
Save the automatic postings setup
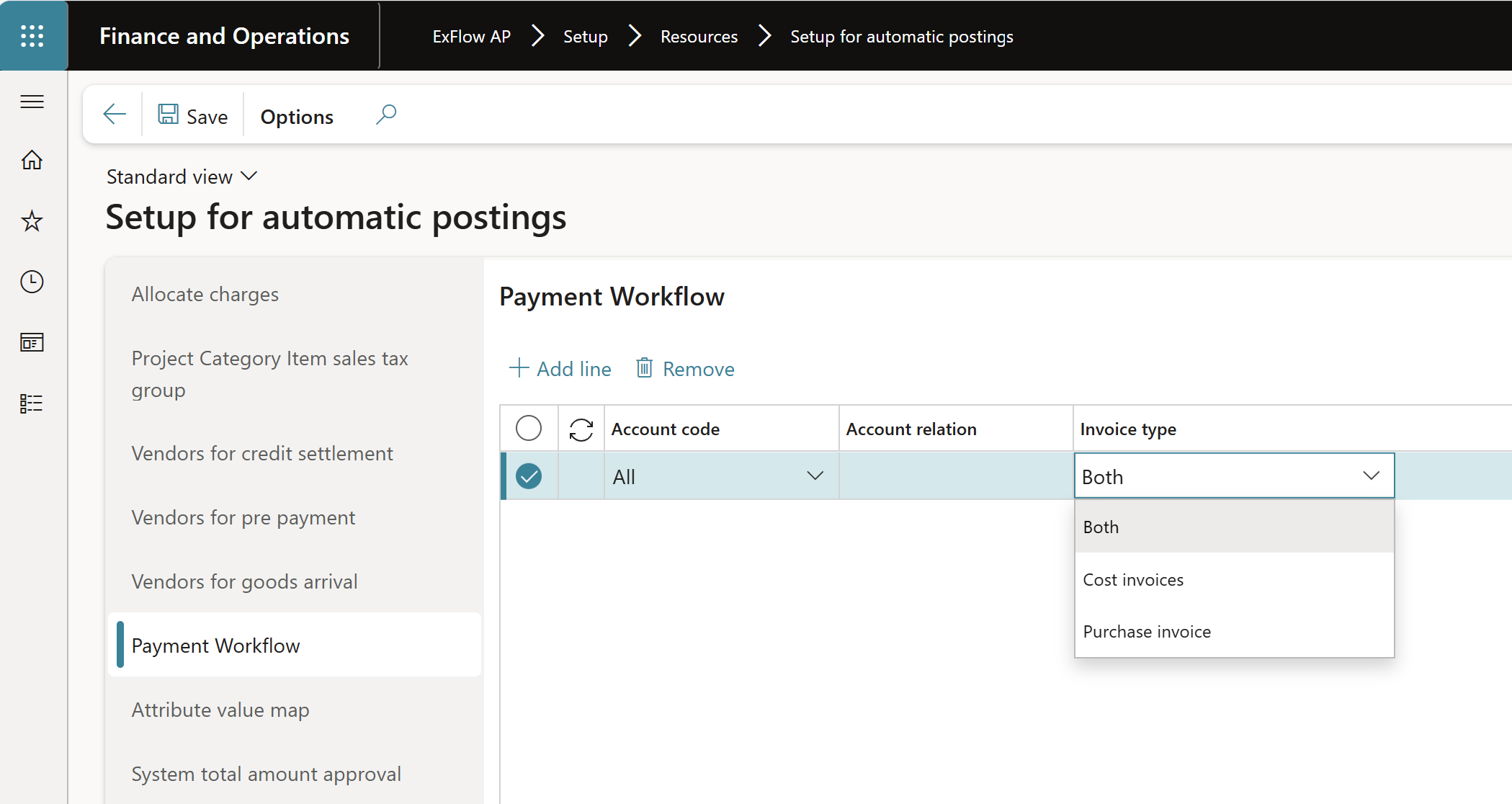pyautogui.click(x=193, y=116)
